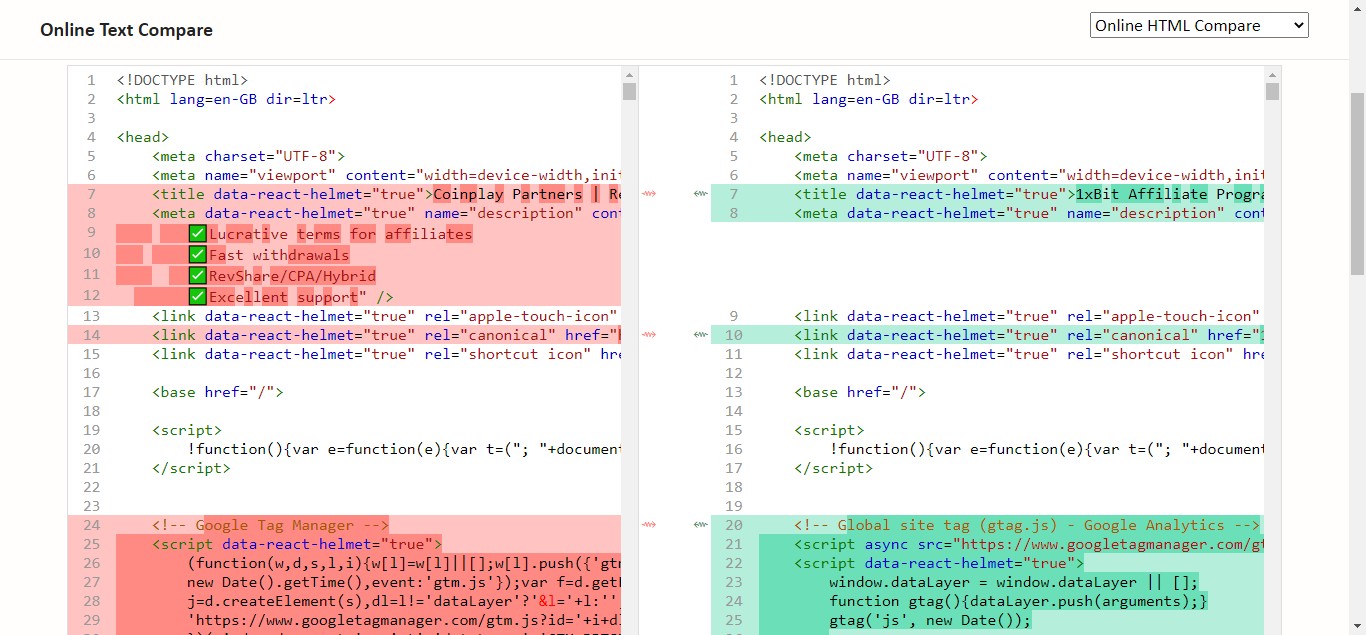1366x635 pixels.
Task: Open the Online HTML Compare dropdown
Action: [1199, 26]
